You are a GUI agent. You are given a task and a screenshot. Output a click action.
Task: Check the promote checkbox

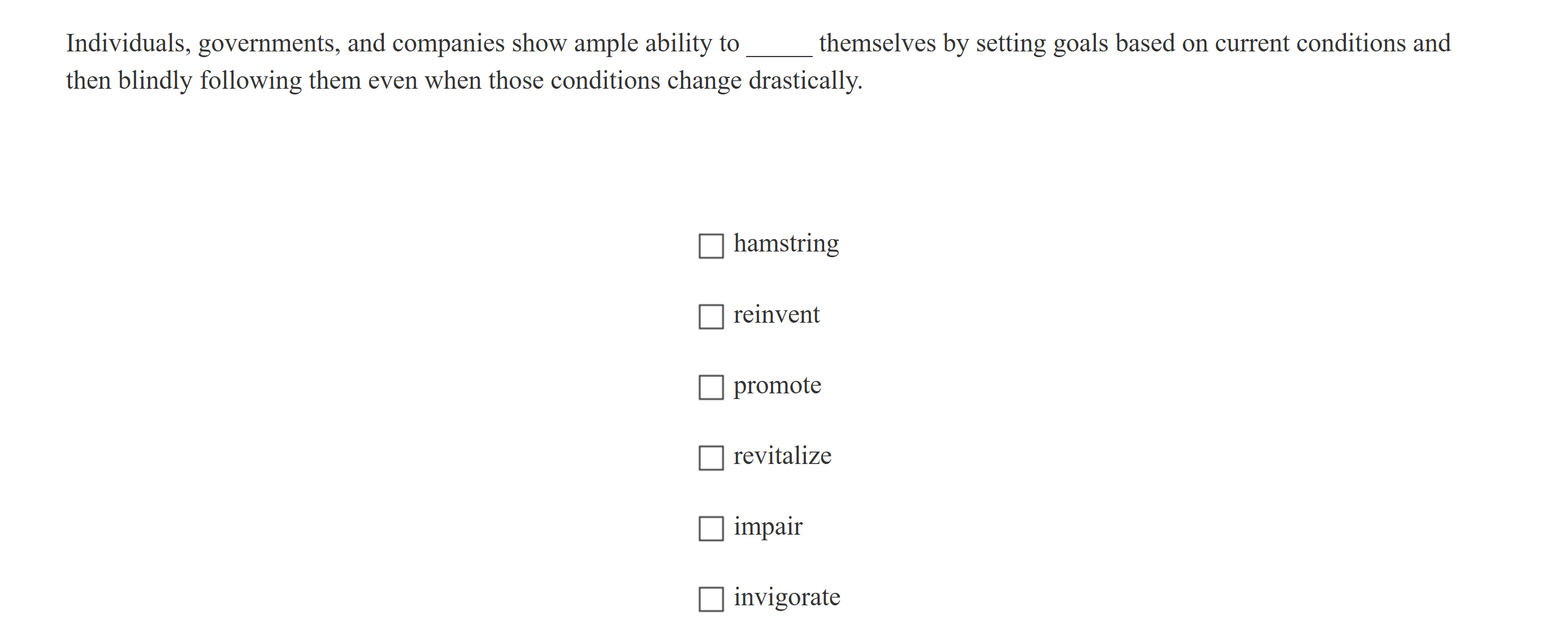[711, 387]
